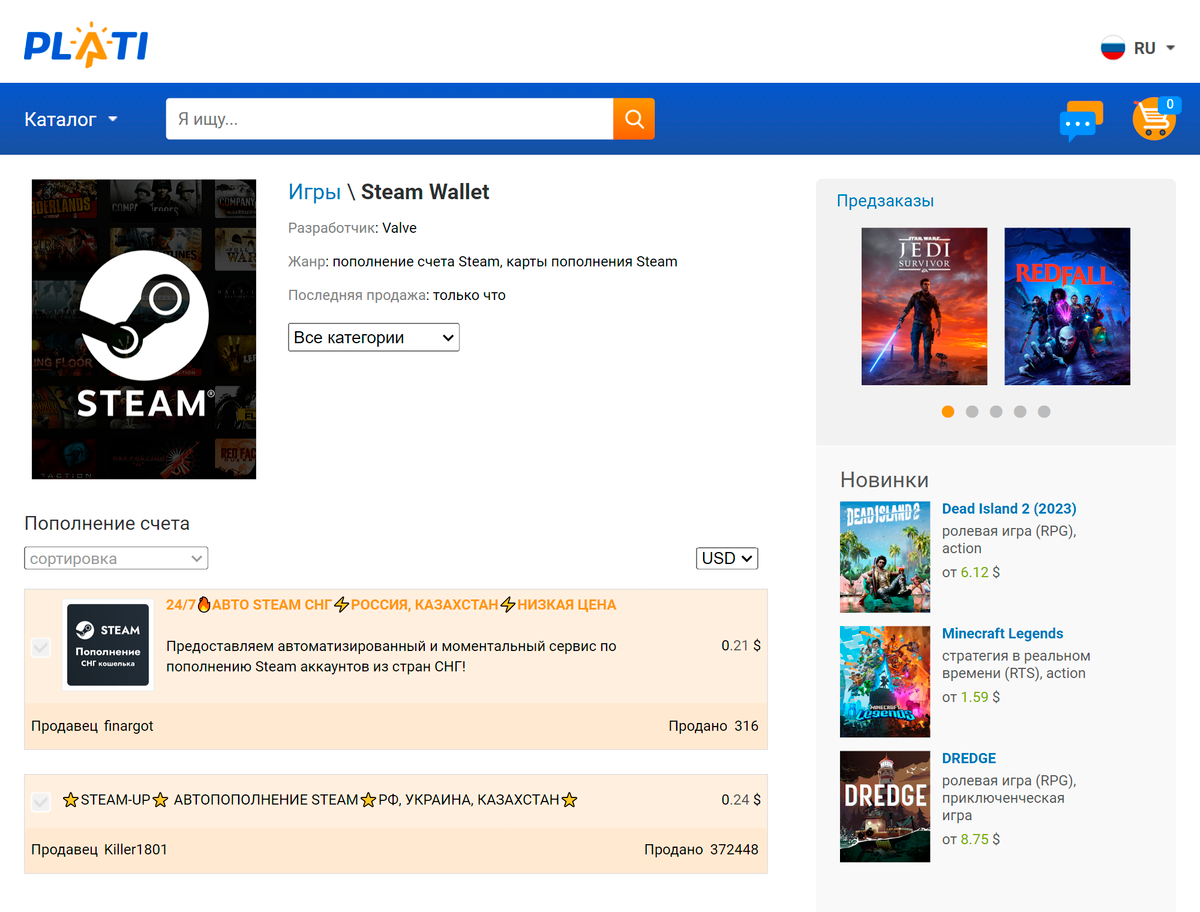Open the chat messages icon

click(1081, 121)
